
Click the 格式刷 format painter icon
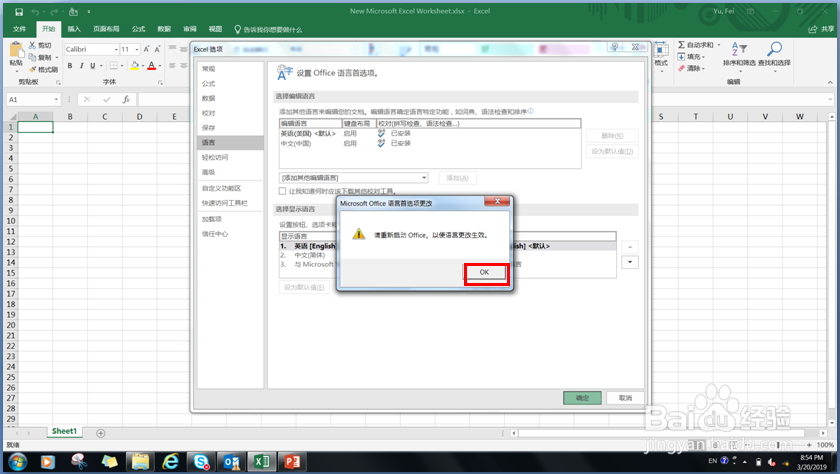coord(33,69)
